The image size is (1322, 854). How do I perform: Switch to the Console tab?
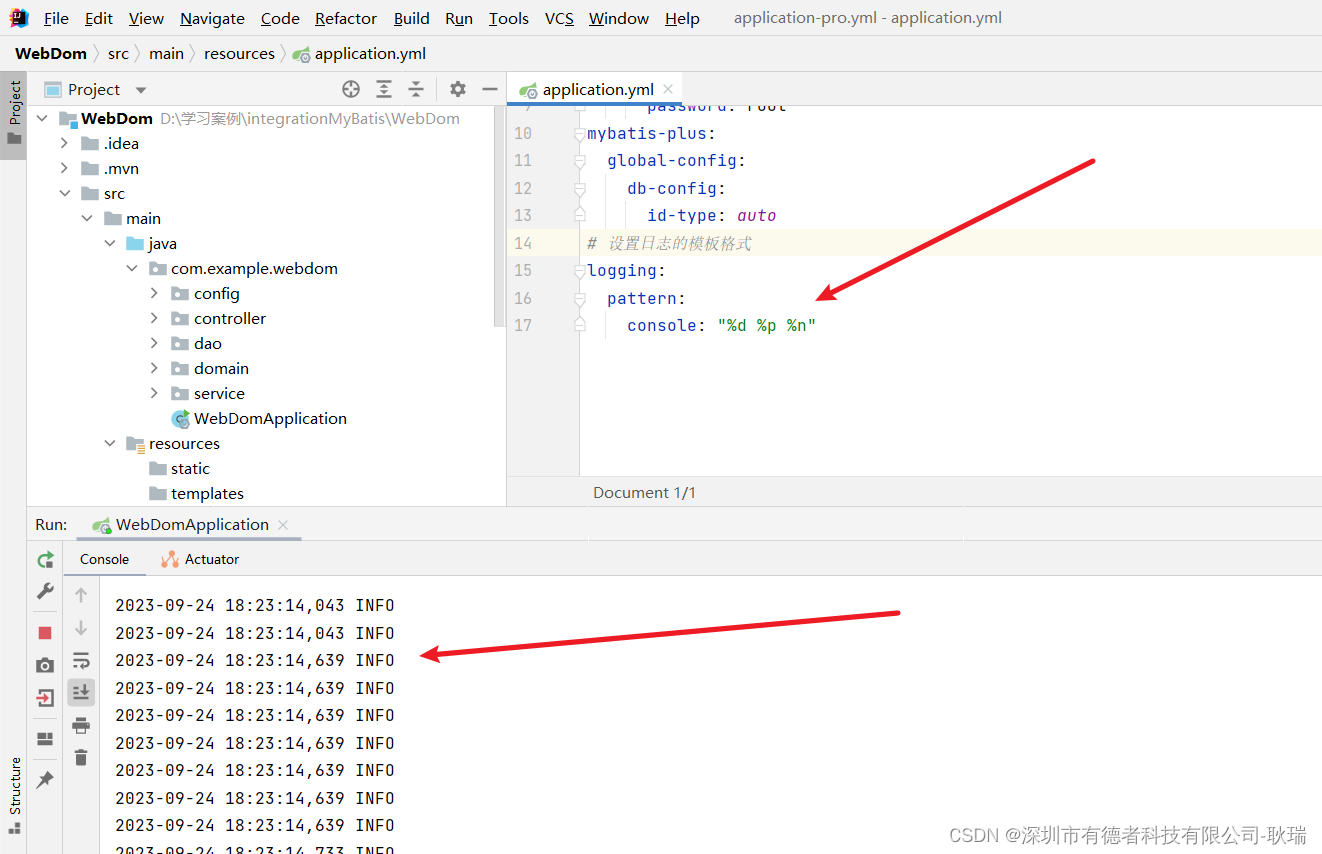(x=104, y=559)
